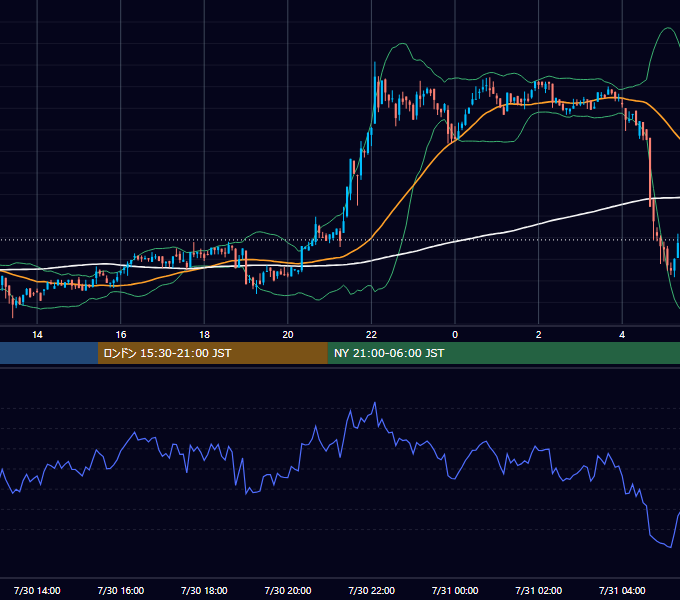This screenshot has width=680, height=600.
Task: Click the ロンドン 15:30-21:00 JST session bar
Action: 212,353
